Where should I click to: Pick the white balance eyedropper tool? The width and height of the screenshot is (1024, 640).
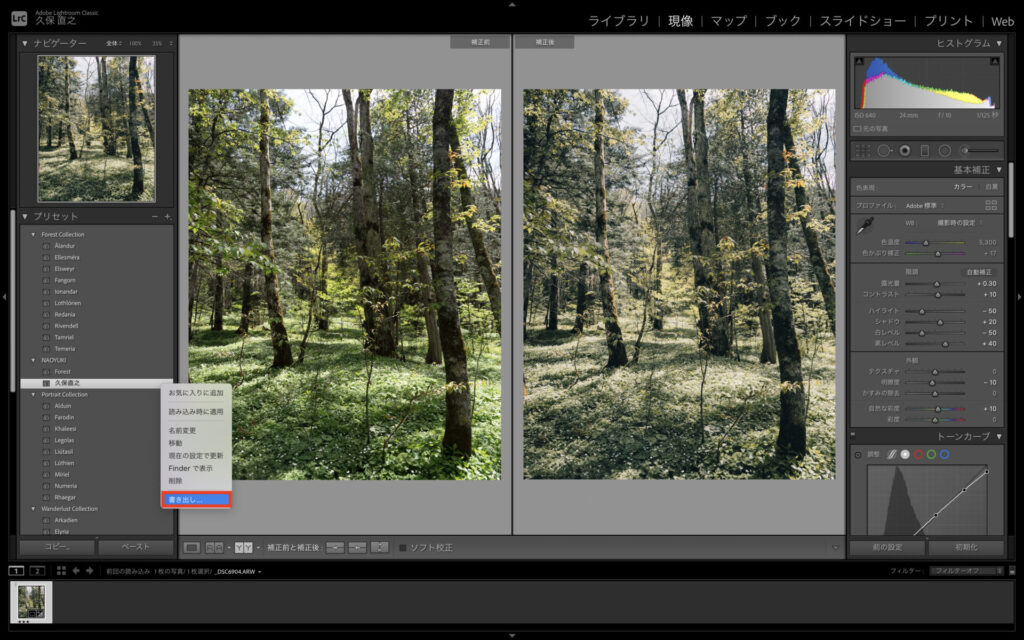pyautogui.click(x=865, y=226)
